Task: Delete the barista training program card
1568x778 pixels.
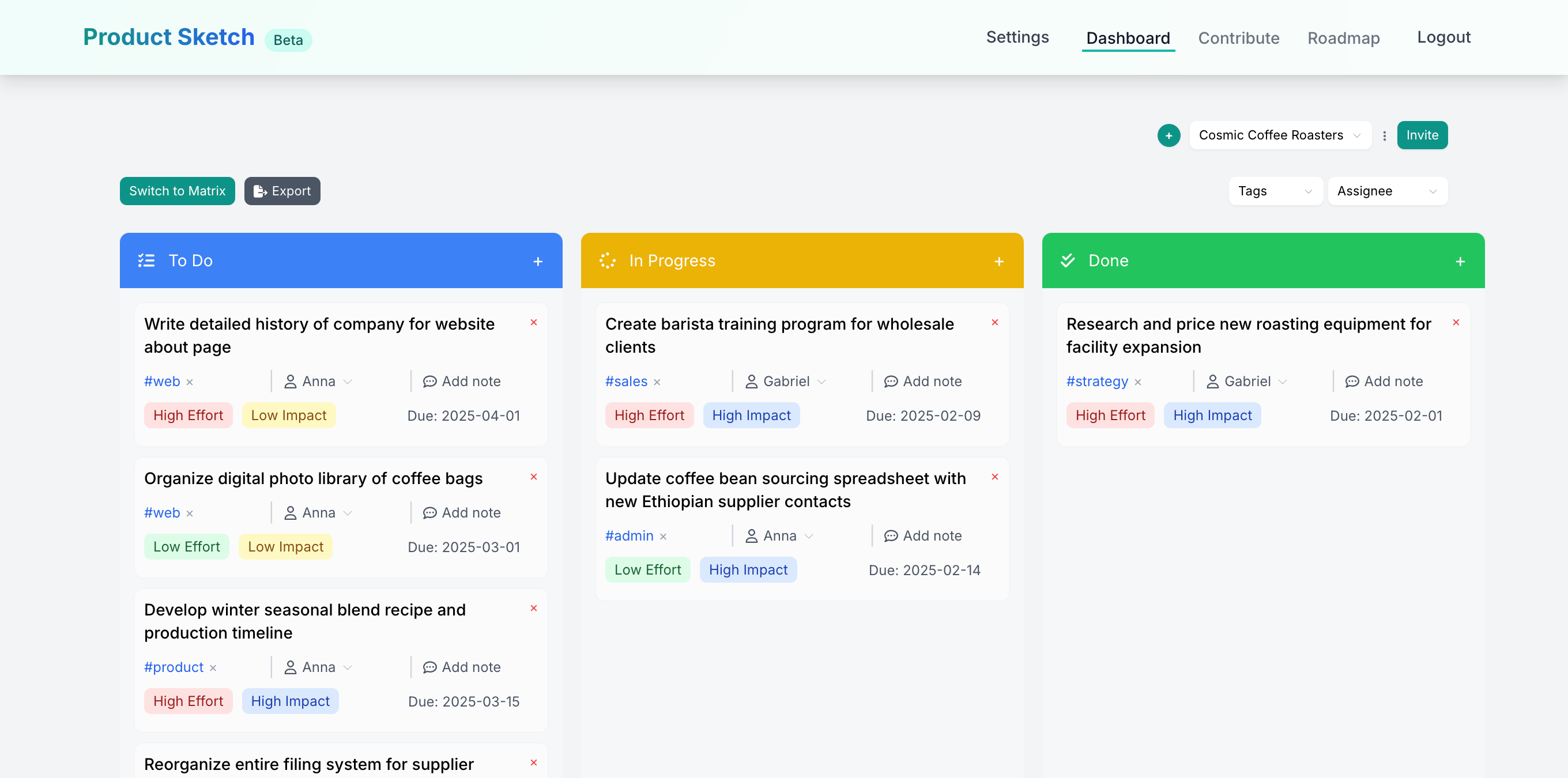Action: [994, 322]
